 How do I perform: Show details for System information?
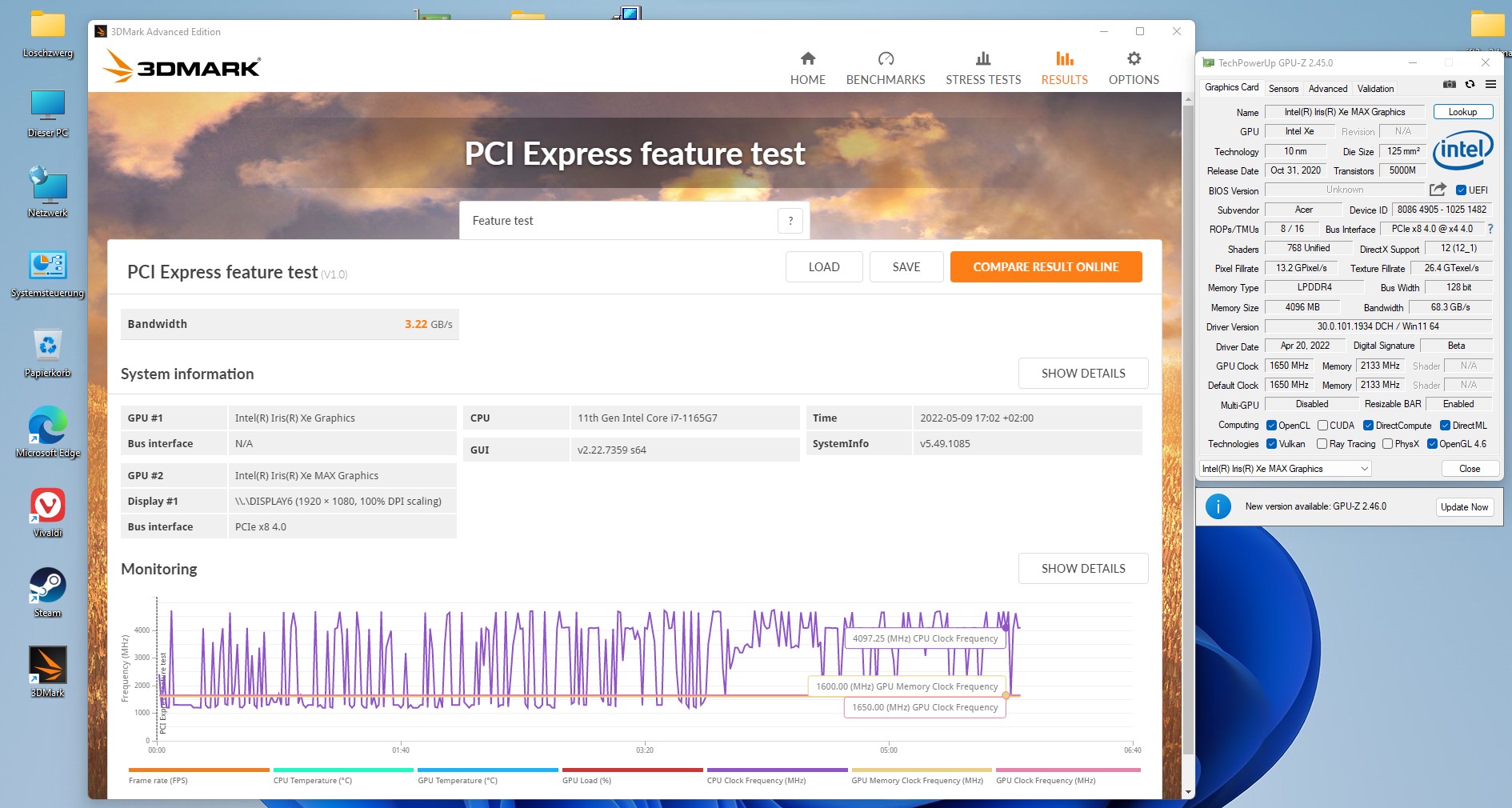pos(1083,374)
